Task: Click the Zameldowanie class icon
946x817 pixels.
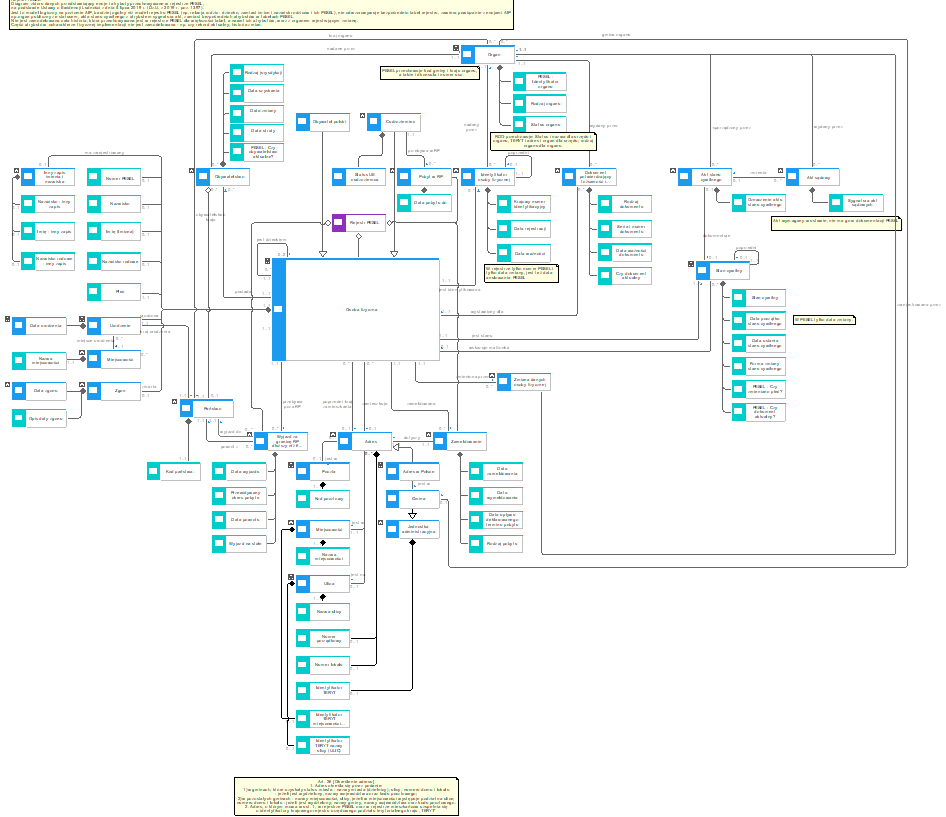Action: coord(439,441)
